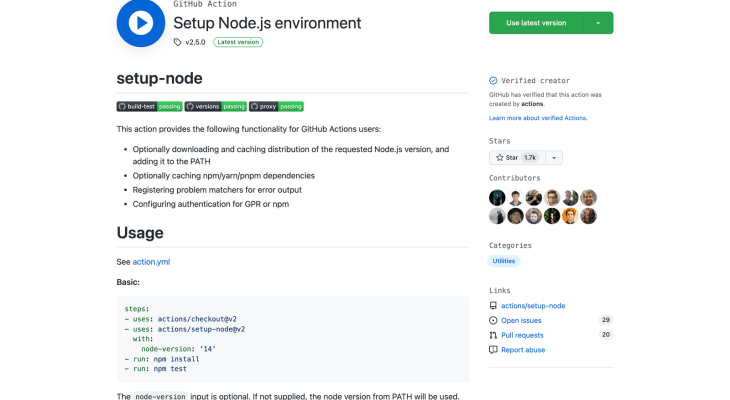View Open issues link

pos(521,320)
